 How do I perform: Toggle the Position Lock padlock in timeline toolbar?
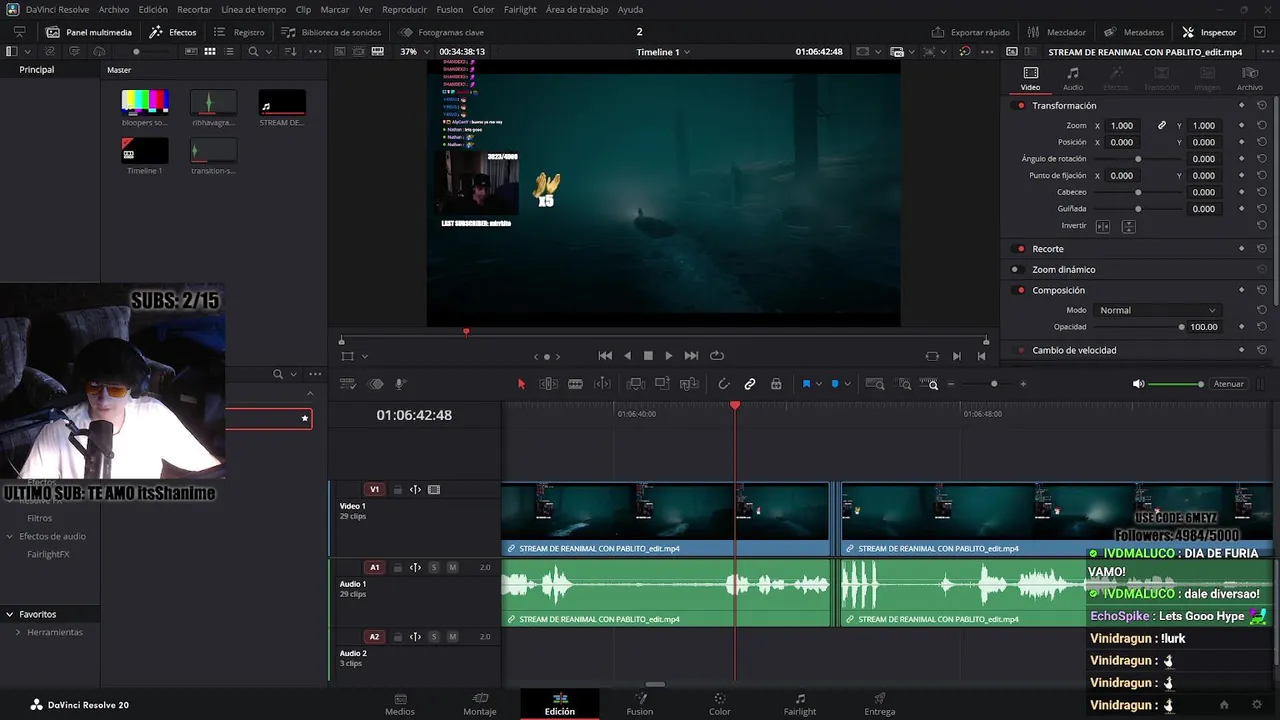tap(776, 384)
